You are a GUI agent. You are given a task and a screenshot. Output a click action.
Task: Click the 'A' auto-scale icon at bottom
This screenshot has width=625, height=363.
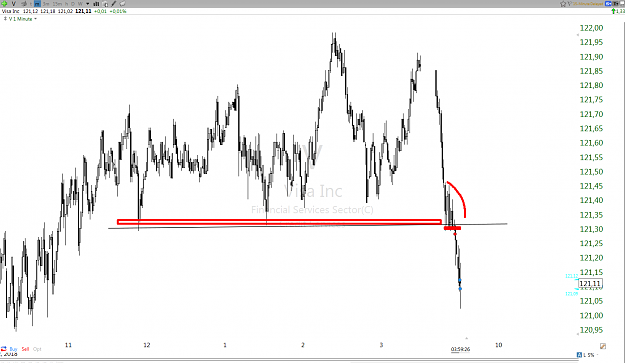point(579,355)
